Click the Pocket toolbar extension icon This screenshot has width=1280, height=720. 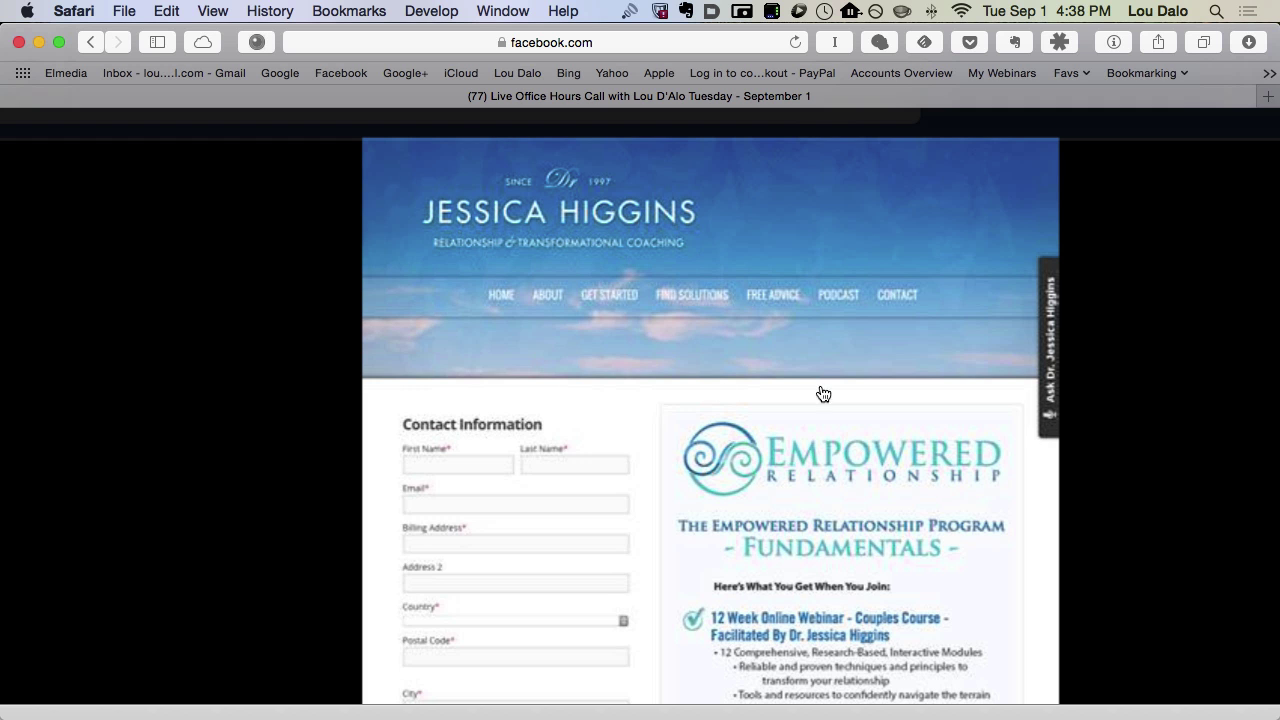pos(970,42)
